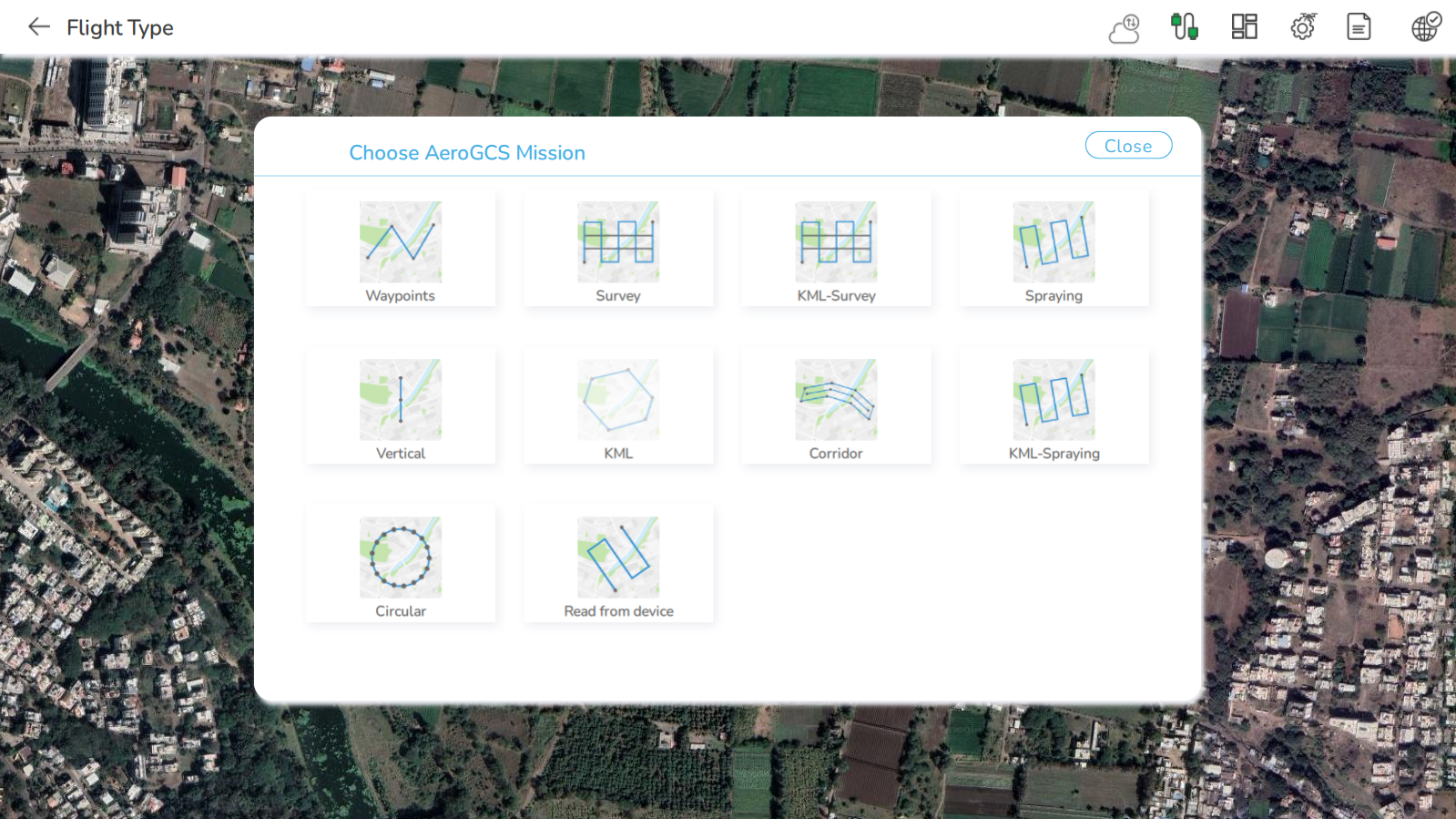1456x819 pixels.
Task: Select the Circular mission type
Action: point(401,565)
